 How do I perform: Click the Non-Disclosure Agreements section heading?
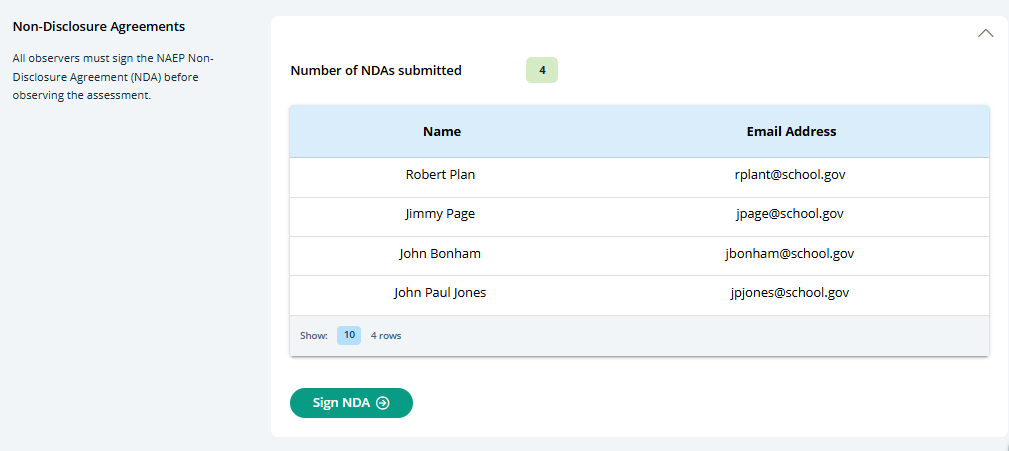click(99, 26)
